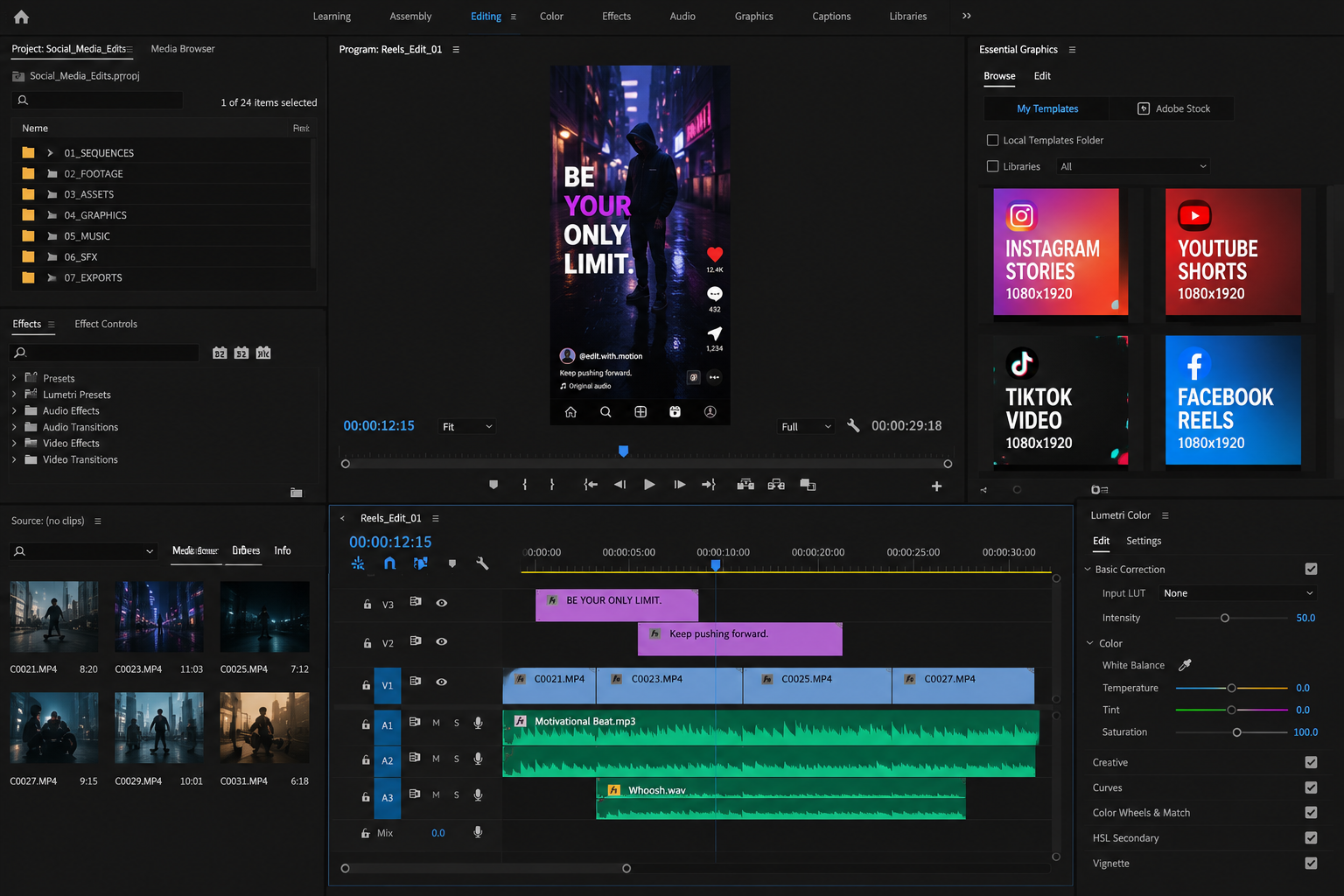
Task: Collapse the Color section in Lumetri
Action: [x=1089, y=643]
